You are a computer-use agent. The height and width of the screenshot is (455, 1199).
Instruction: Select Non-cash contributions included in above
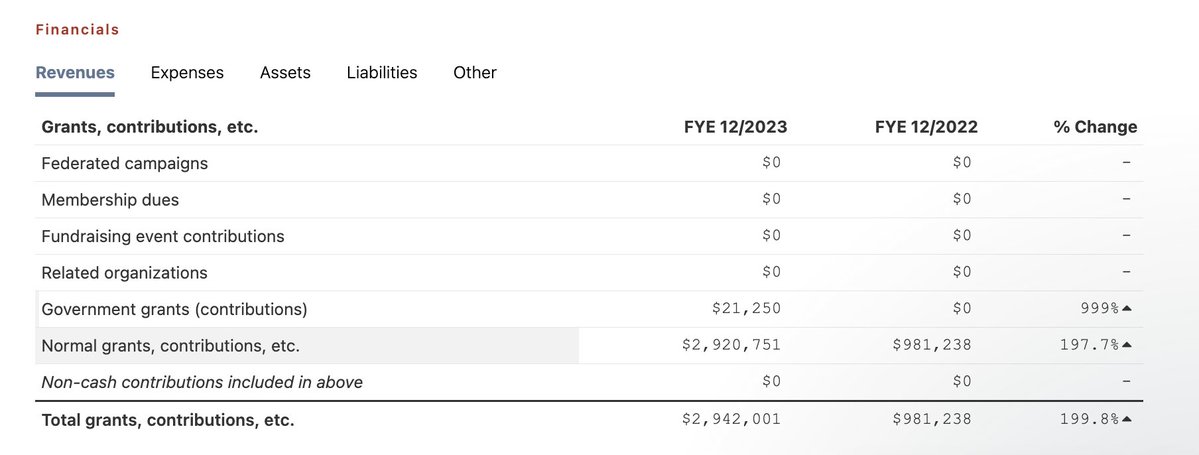pos(202,382)
